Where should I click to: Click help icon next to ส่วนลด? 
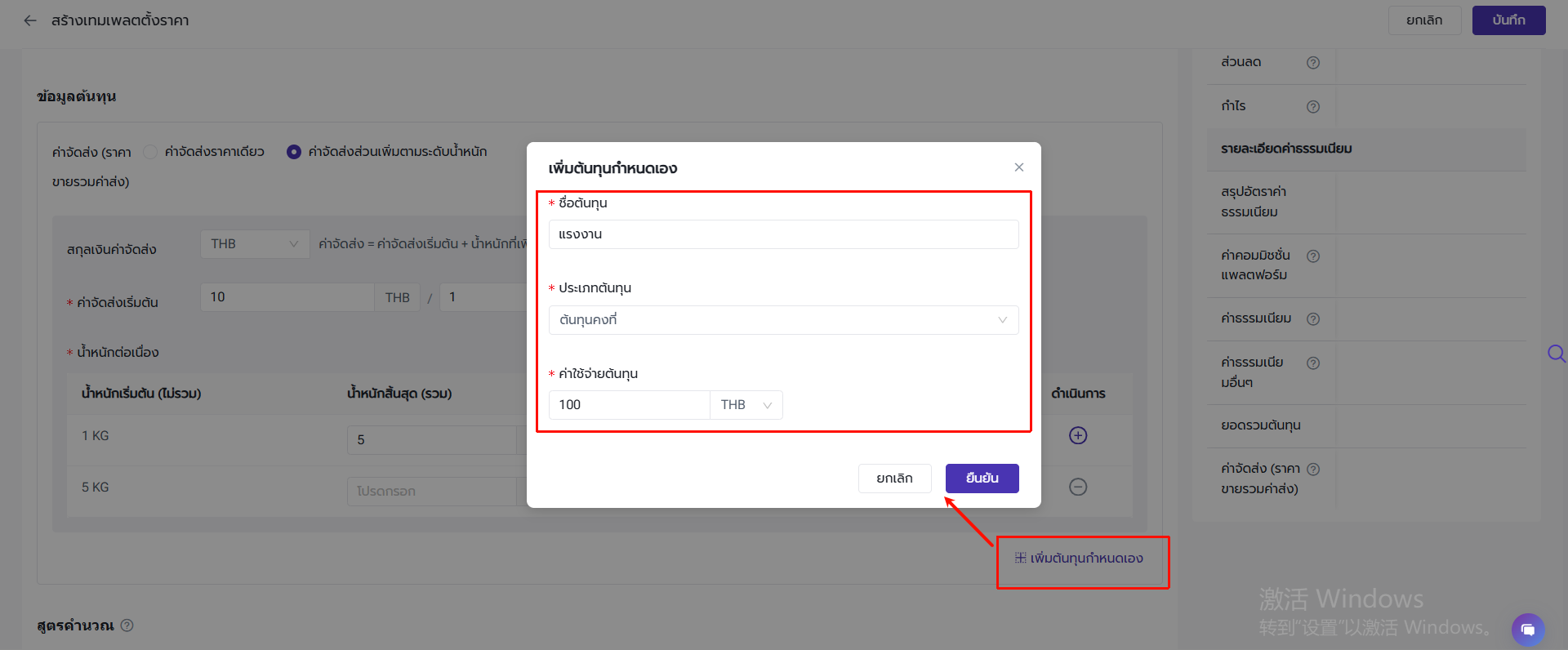[x=1312, y=63]
